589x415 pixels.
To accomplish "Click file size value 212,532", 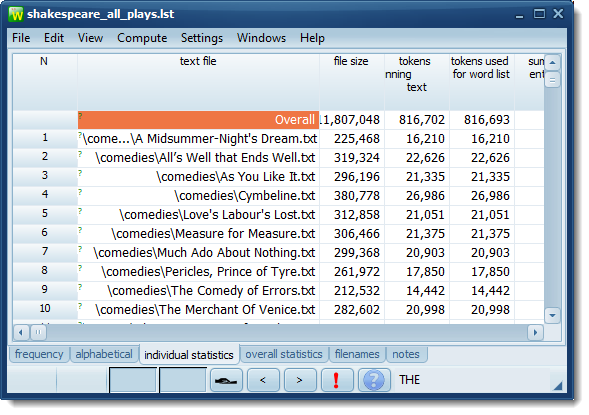I will (x=352, y=291).
